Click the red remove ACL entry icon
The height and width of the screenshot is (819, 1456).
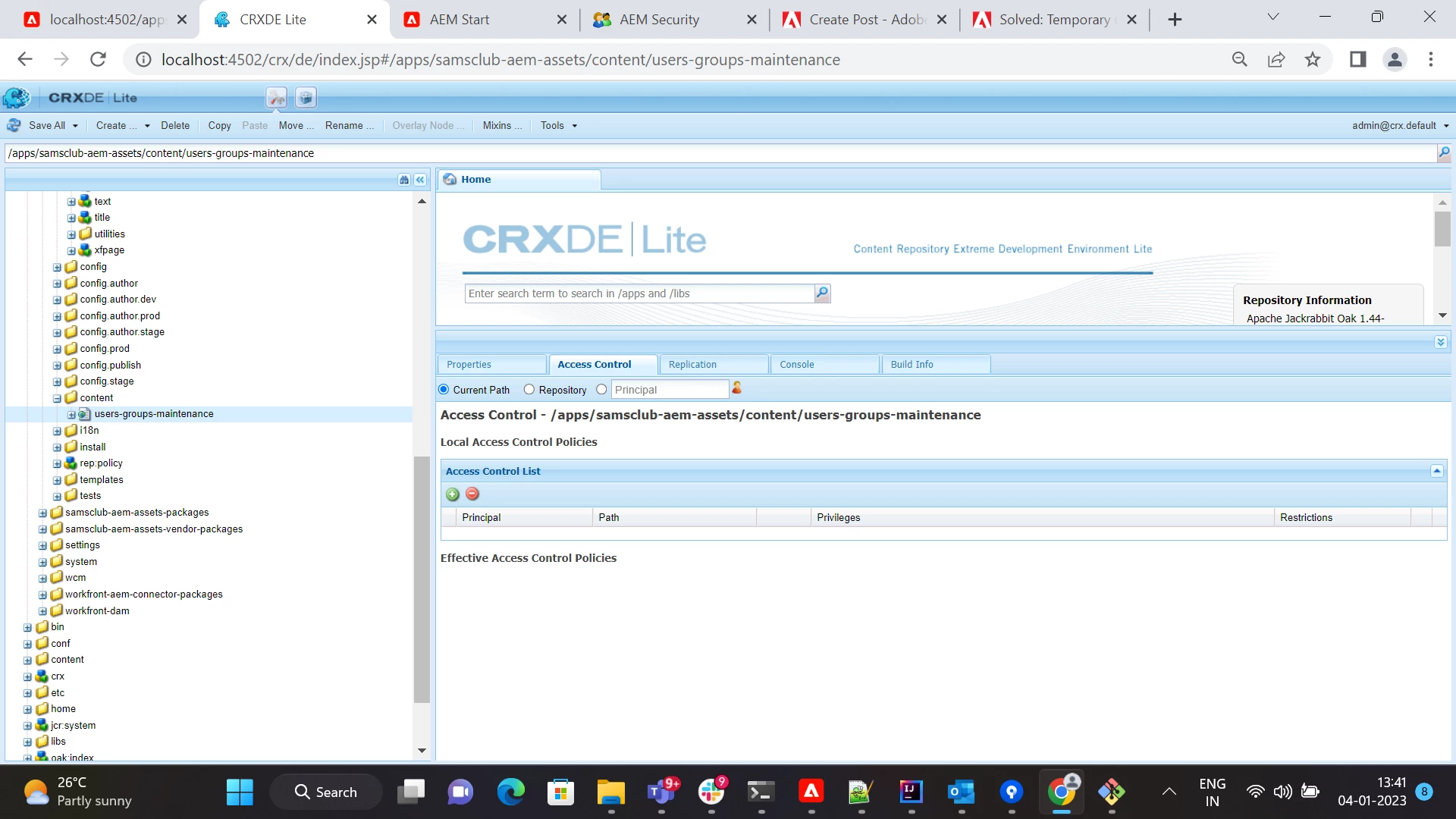click(x=472, y=494)
